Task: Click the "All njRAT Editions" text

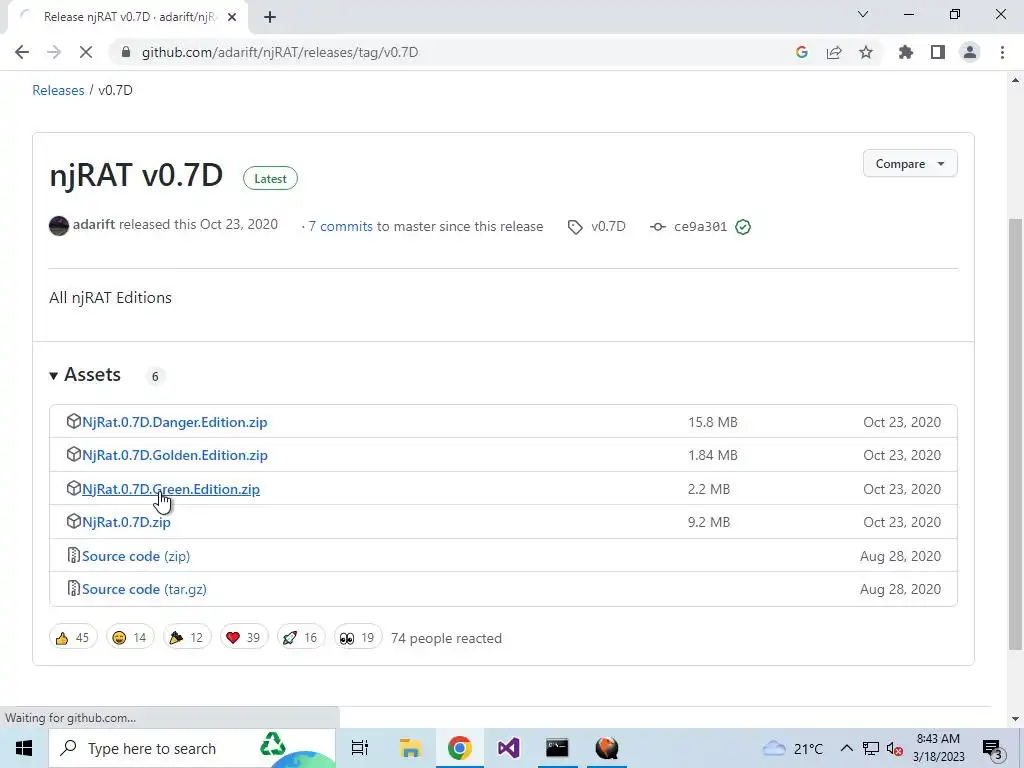Action: pos(110,297)
